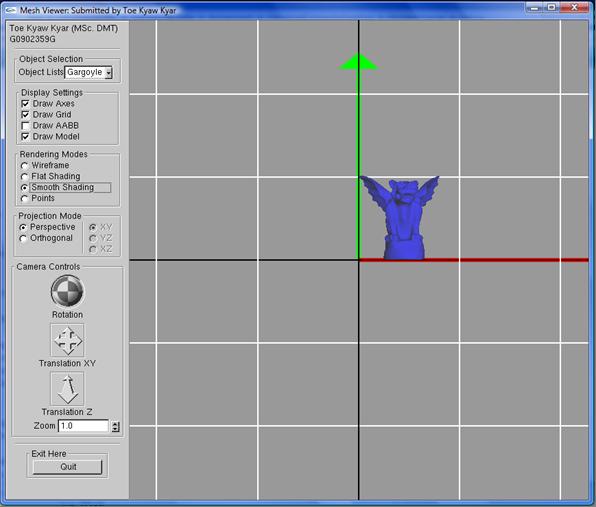Uncheck the Draw Axes checkbox
The width and height of the screenshot is (596, 507).
click(25, 103)
